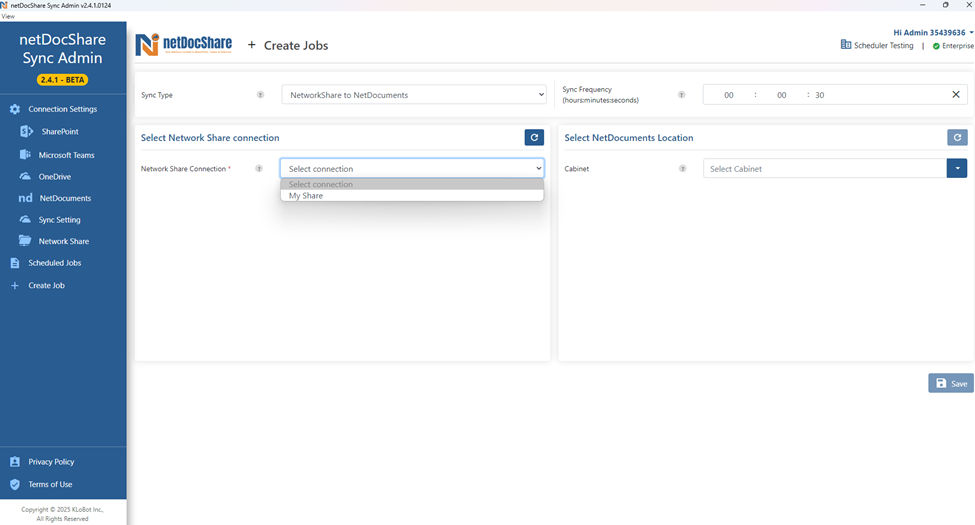Refresh the NetDocuments Location panel
The height and width of the screenshot is (525, 975).
958,137
